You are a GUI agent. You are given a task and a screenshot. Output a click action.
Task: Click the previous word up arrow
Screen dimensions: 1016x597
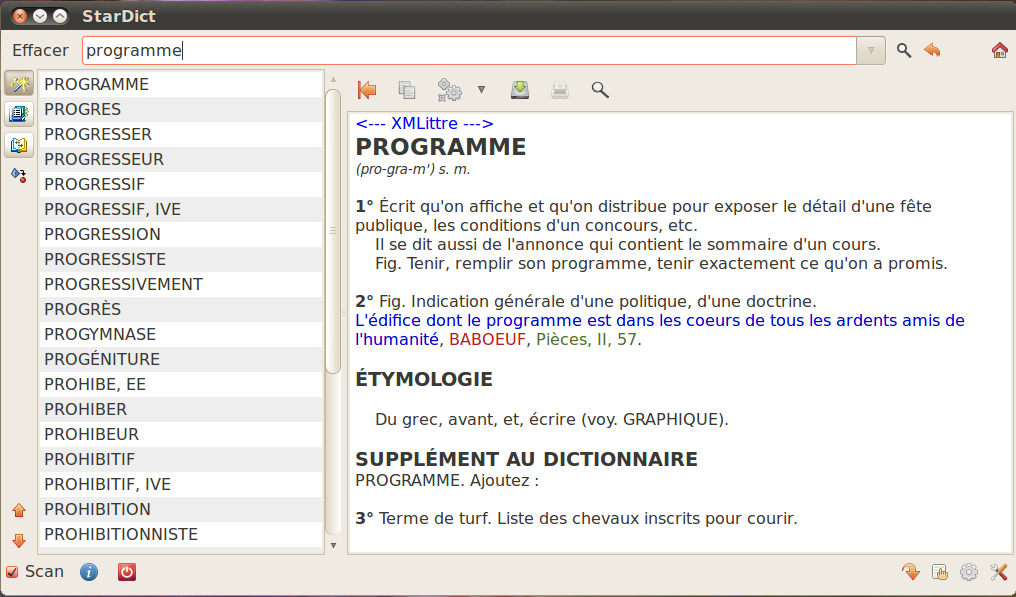pyautogui.click(x=19, y=511)
